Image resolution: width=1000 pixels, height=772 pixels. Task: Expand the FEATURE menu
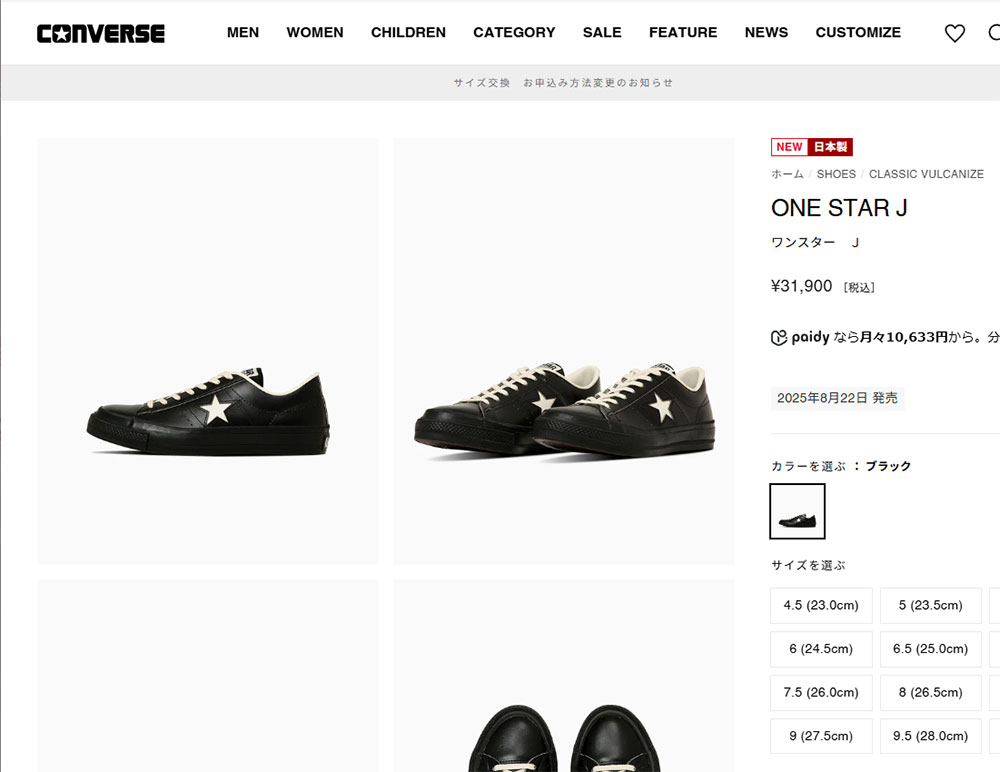pyautogui.click(x=683, y=33)
